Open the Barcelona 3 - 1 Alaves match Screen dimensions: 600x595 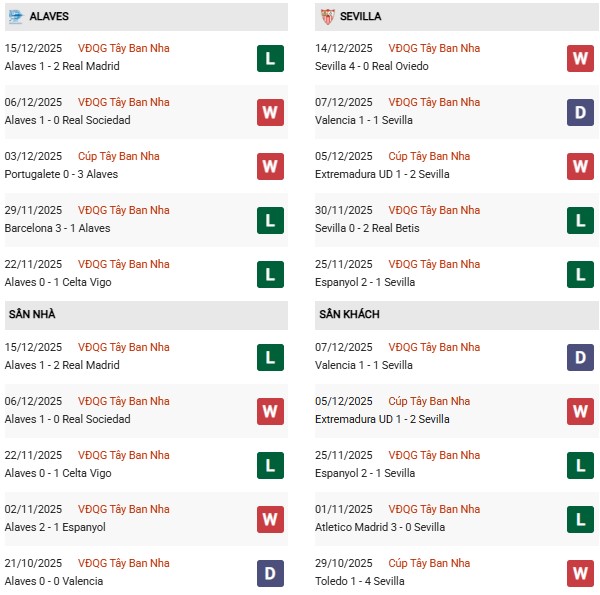click(x=57, y=228)
